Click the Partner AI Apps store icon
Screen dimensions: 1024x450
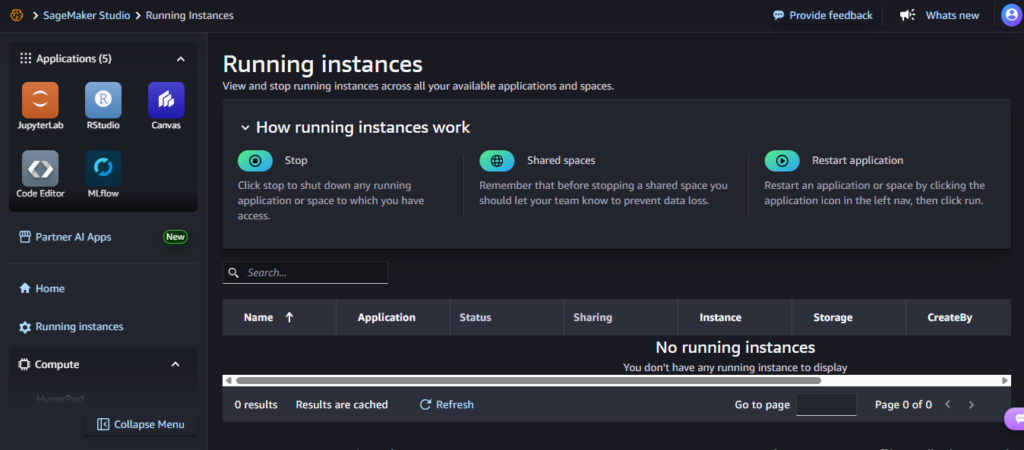25,237
